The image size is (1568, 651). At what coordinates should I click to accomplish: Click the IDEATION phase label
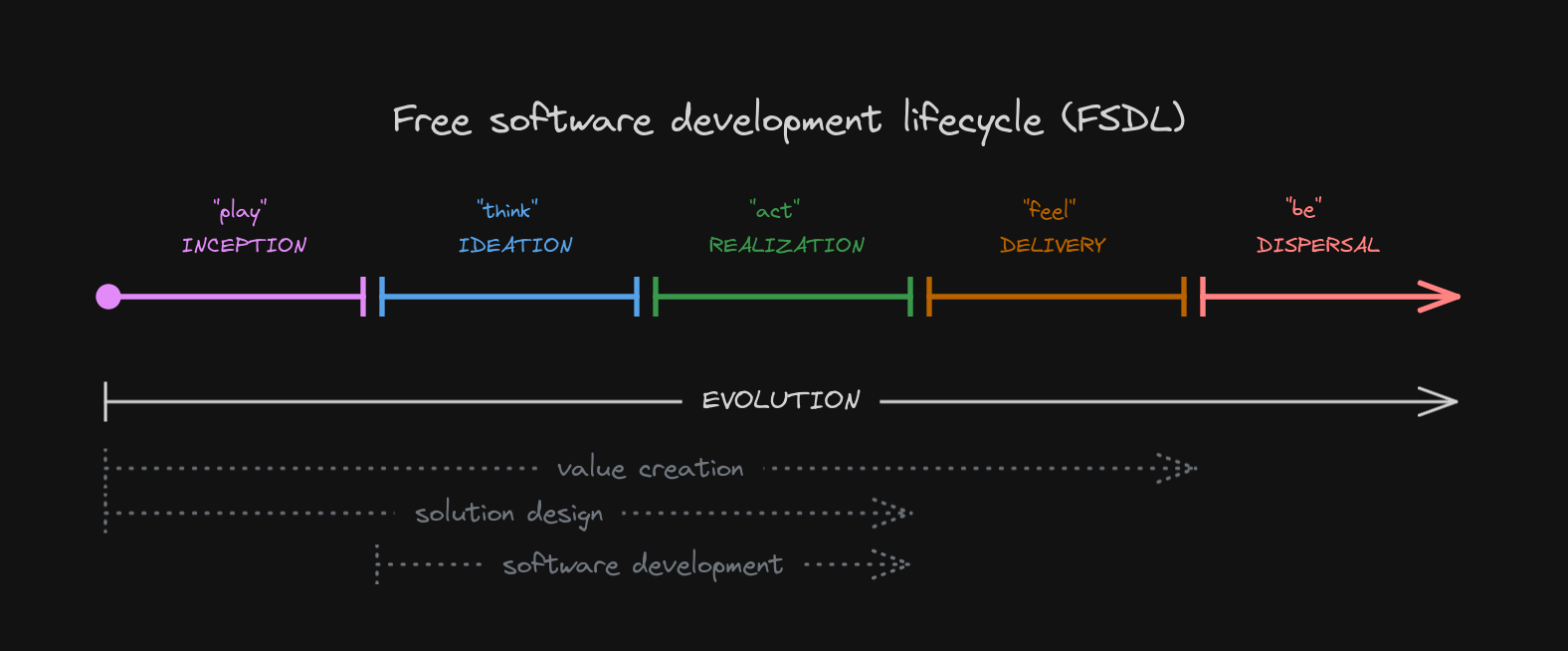515,245
